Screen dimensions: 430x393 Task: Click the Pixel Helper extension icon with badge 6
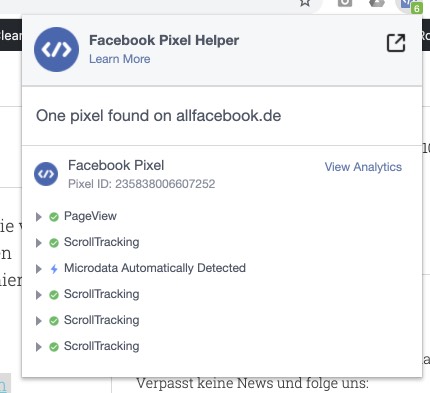click(411, 5)
